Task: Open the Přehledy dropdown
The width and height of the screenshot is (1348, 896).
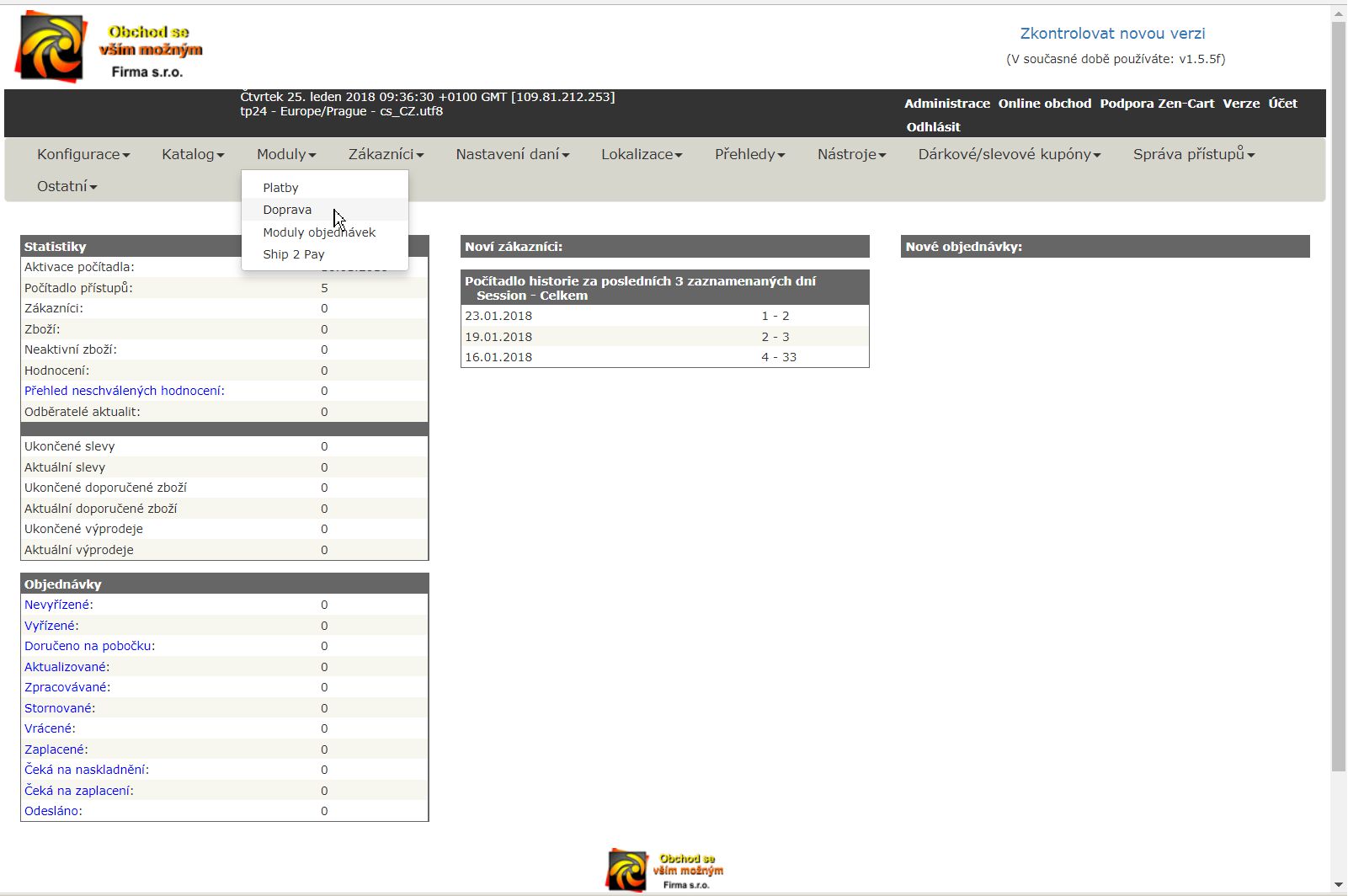Action: click(x=749, y=154)
